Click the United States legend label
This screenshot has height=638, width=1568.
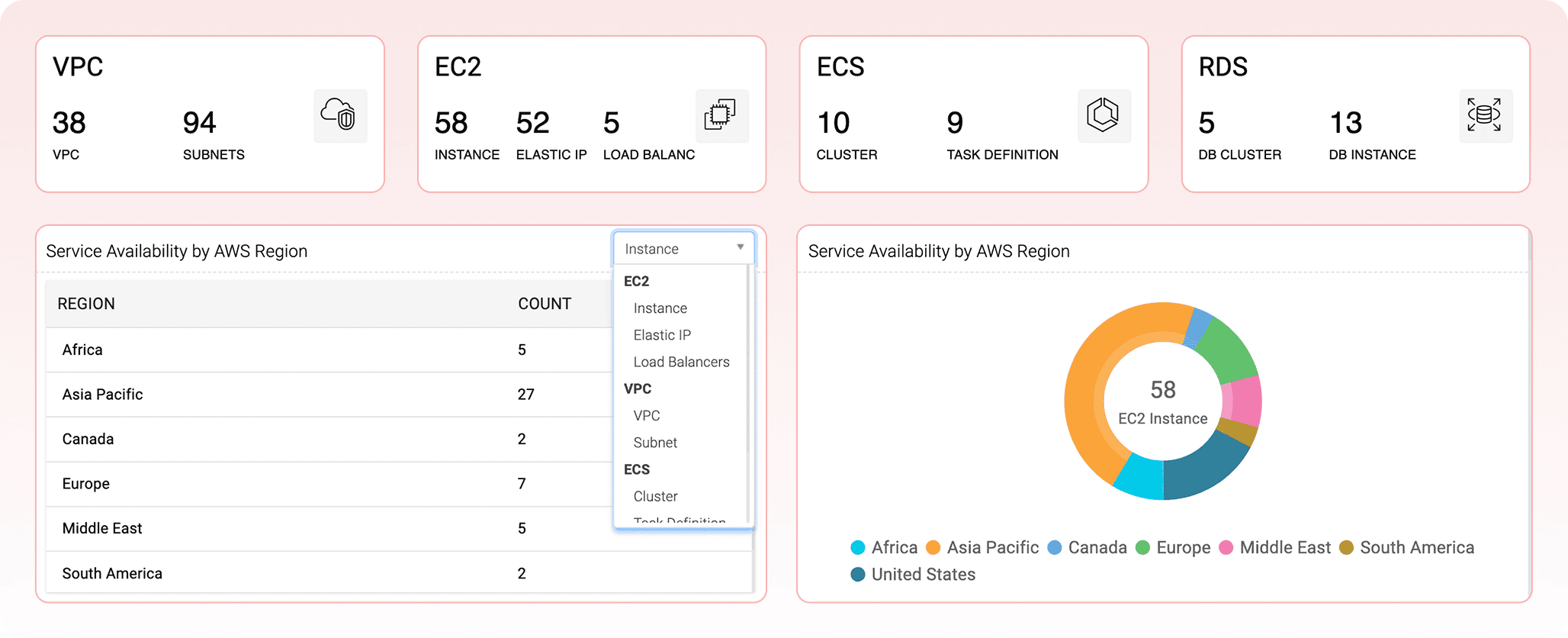tap(924, 574)
